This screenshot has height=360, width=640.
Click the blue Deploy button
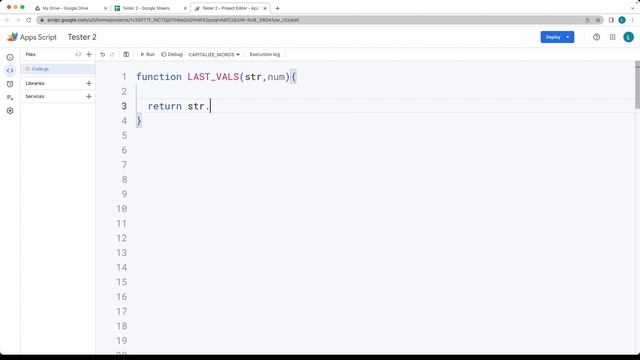pyautogui.click(x=557, y=37)
